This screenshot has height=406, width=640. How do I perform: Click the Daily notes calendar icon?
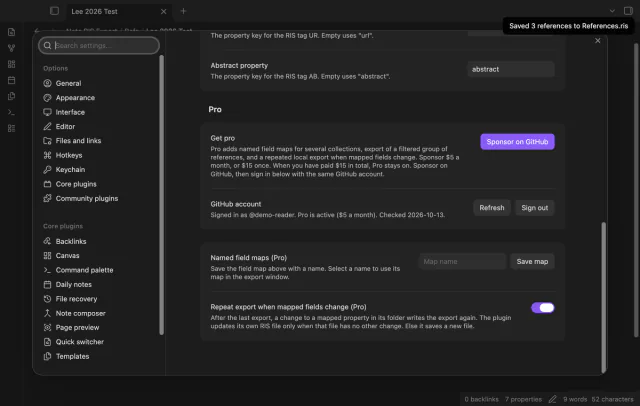(x=47, y=284)
